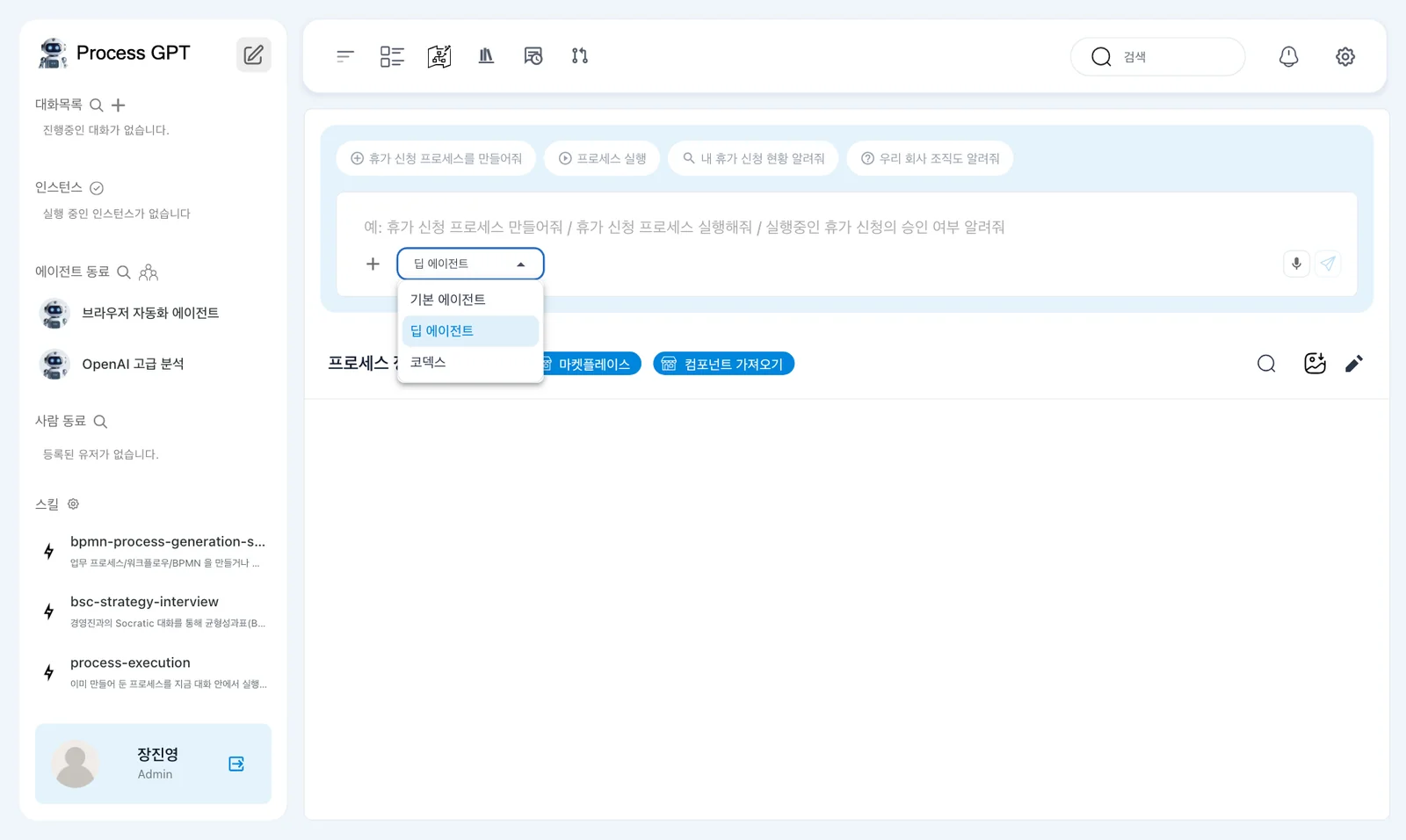
Task: Click the search icon in the 프로세스 section header
Action: click(x=1266, y=364)
